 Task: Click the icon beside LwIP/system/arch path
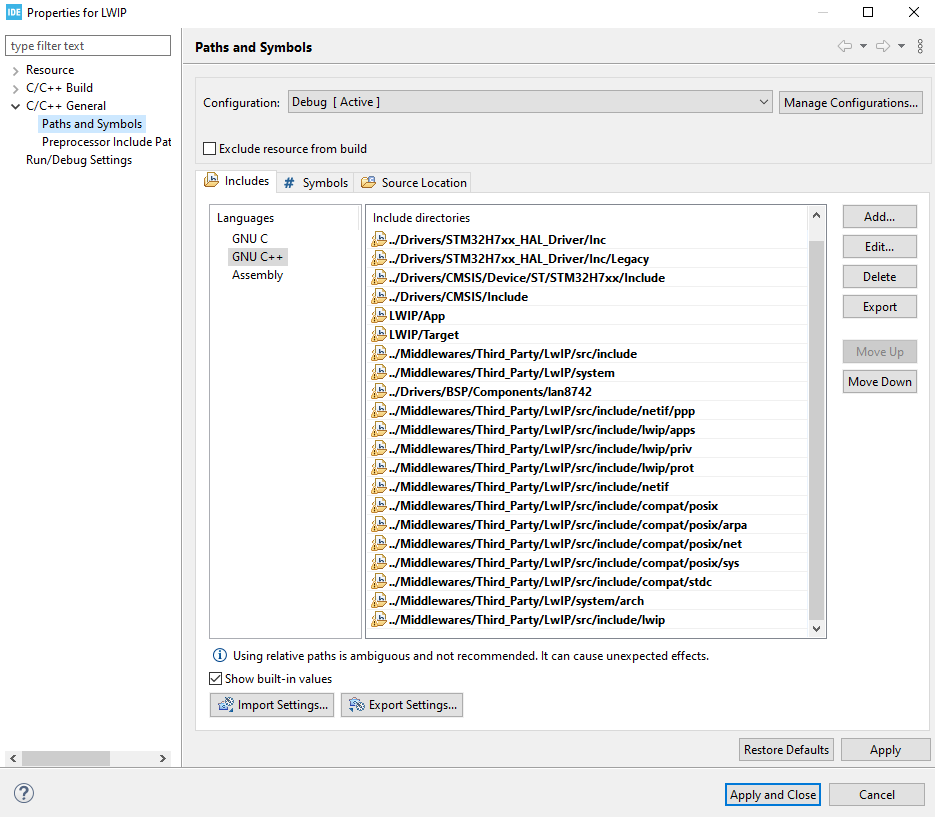[x=379, y=601]
